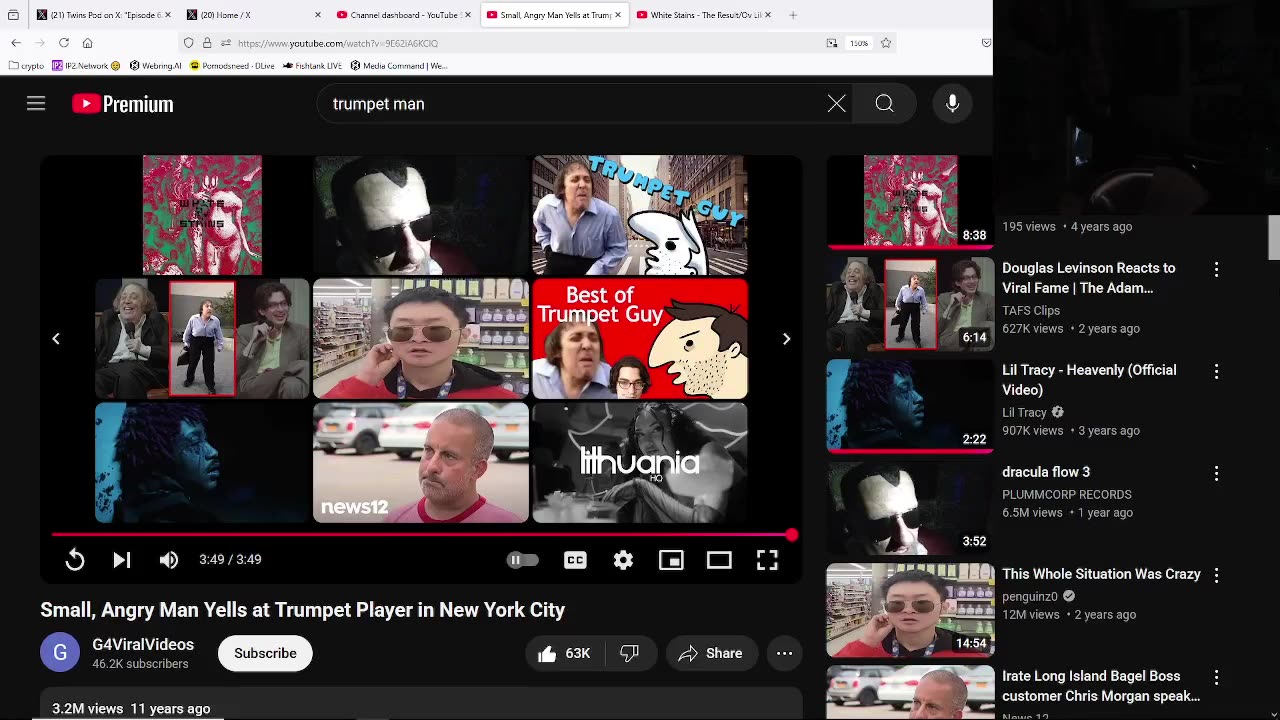Clear the 'trumpet man' search text
The width and height of the screenshot is (1280, 720).
[x=836, y=104]
